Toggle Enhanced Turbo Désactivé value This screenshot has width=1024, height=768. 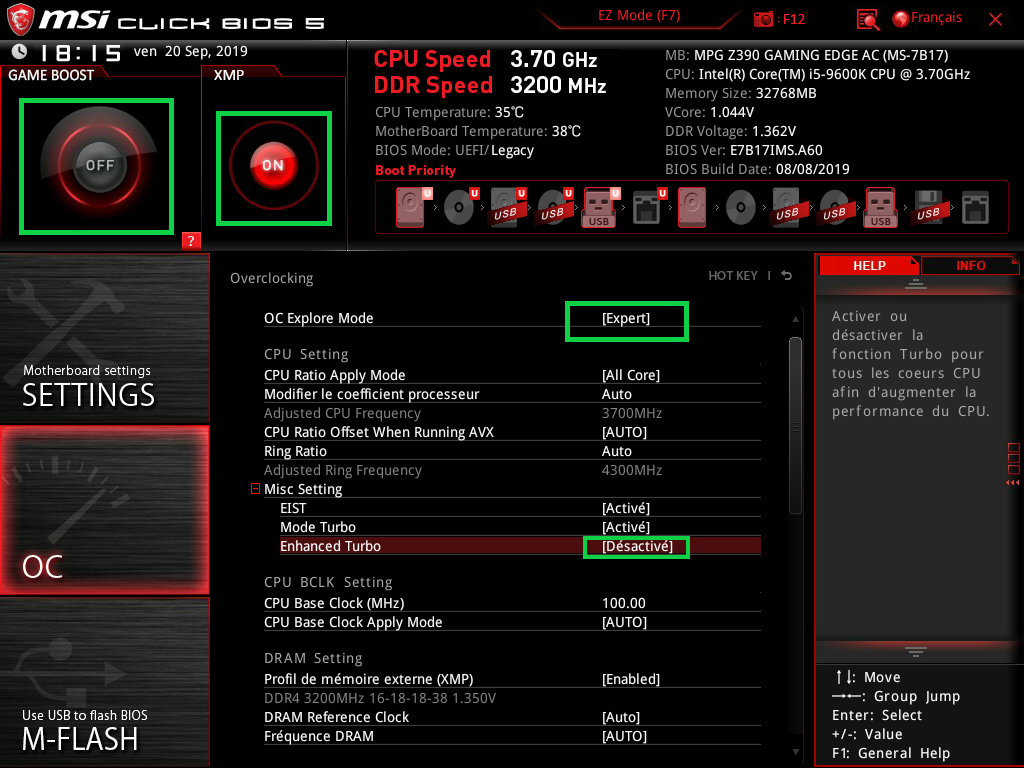tap(637, 546)
